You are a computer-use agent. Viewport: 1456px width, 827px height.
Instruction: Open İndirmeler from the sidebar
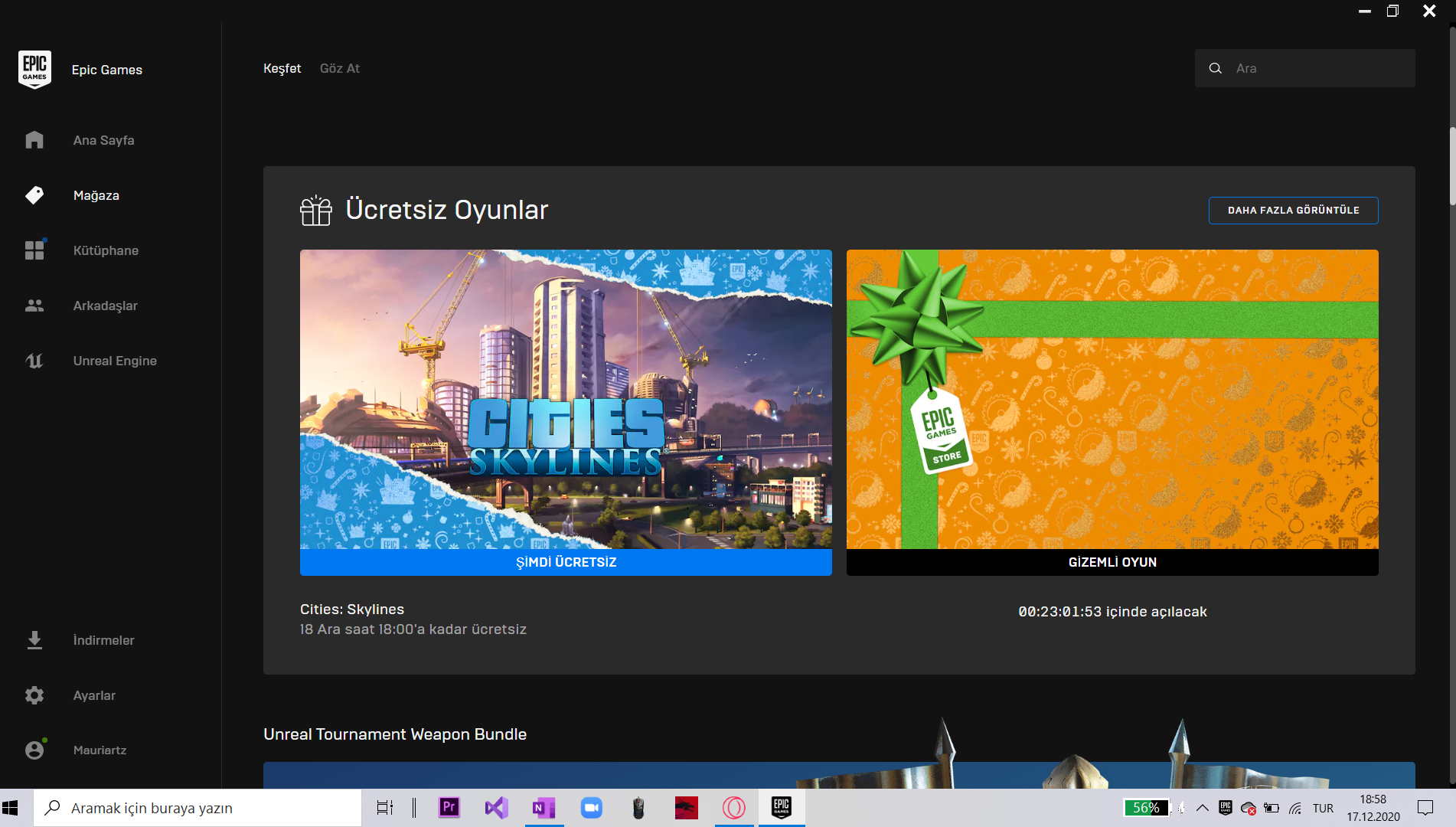pyautogui.click(x=104, y=640)
